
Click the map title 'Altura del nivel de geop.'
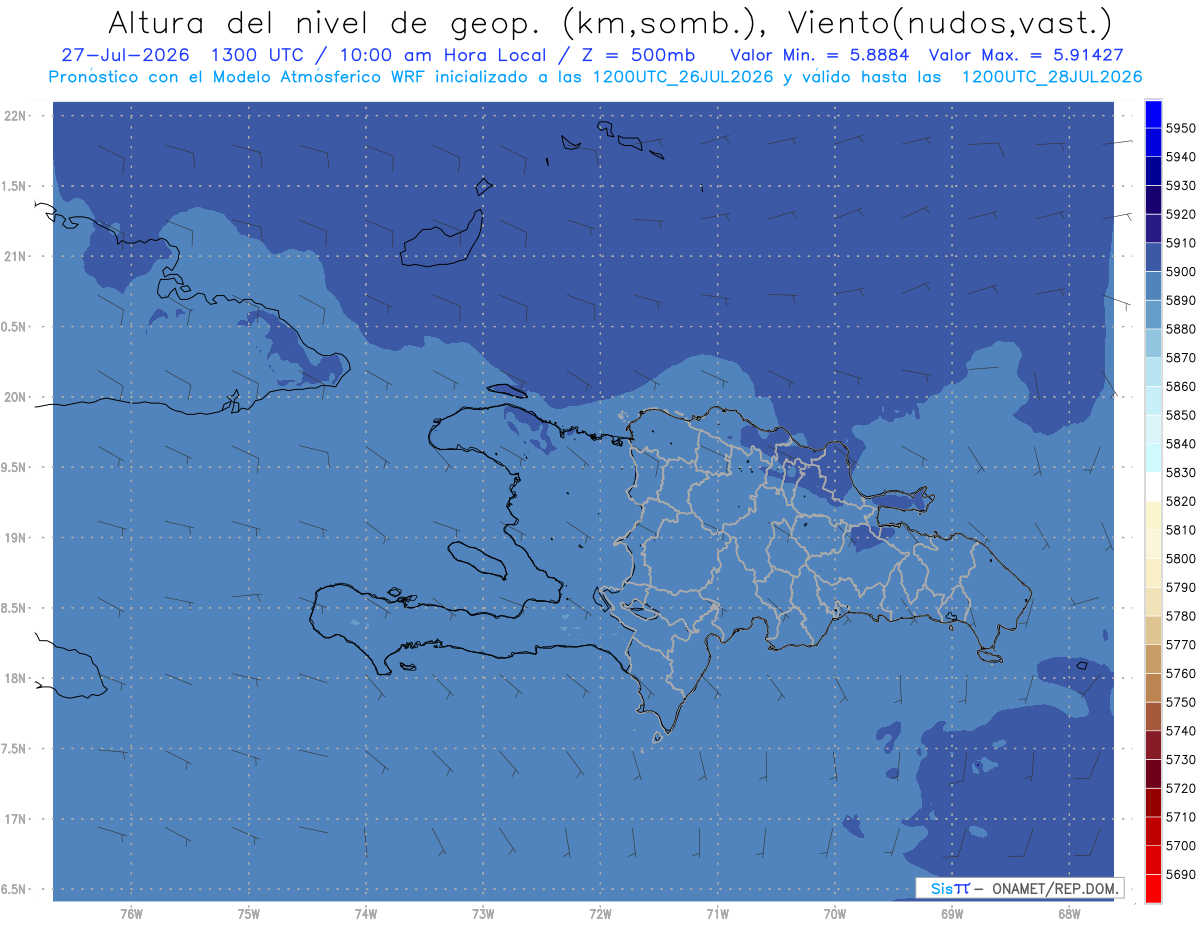point(325,22)
